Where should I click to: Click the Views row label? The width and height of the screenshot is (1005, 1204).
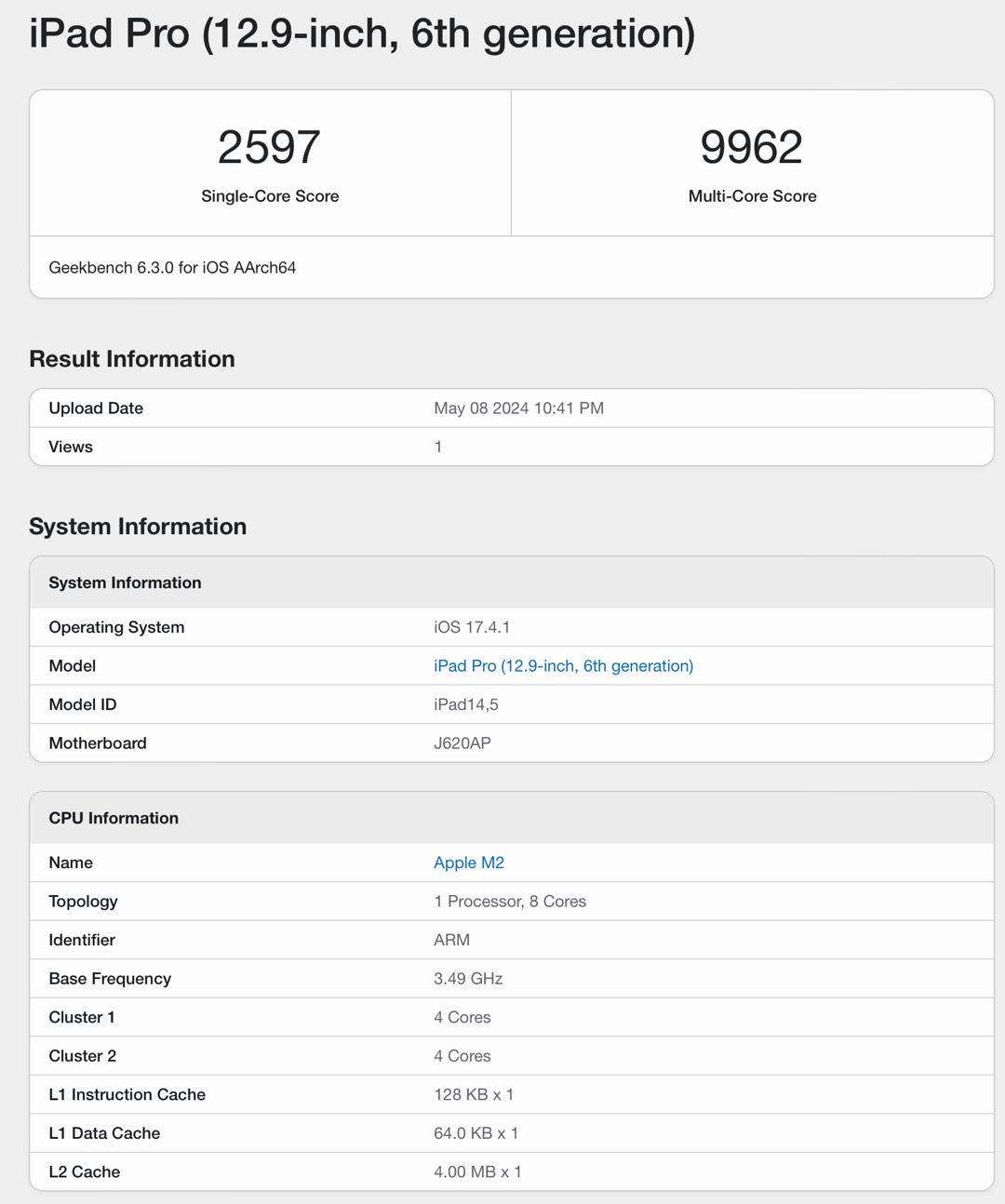point(71,447)
